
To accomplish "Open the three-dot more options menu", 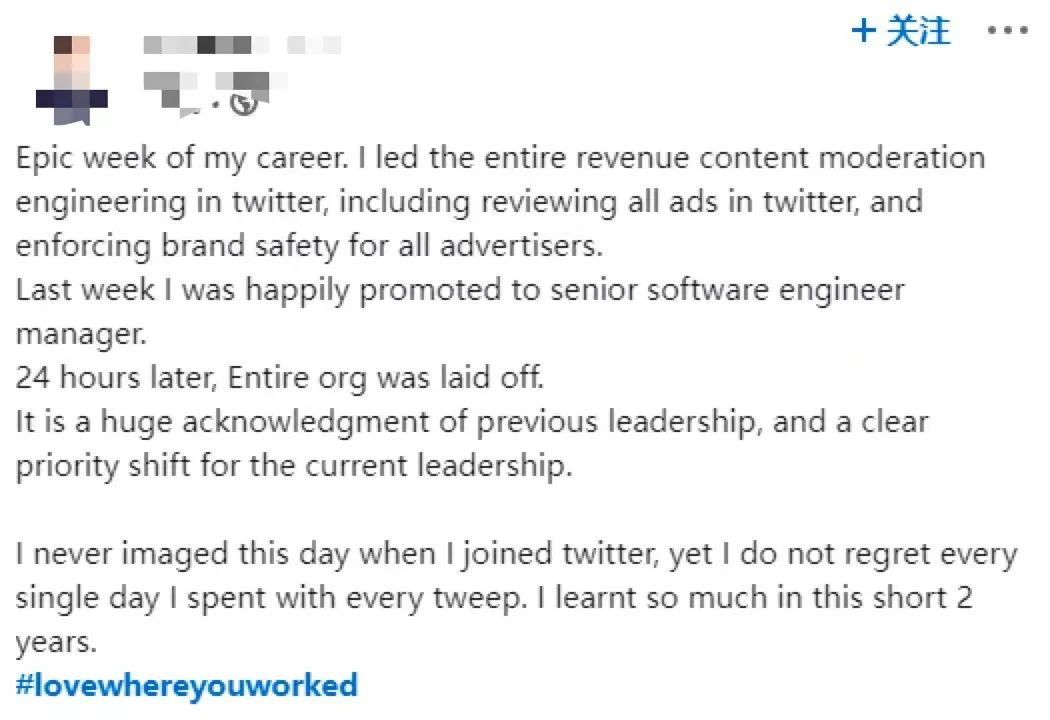I will pyautogui.click(x=1006, y=31).
